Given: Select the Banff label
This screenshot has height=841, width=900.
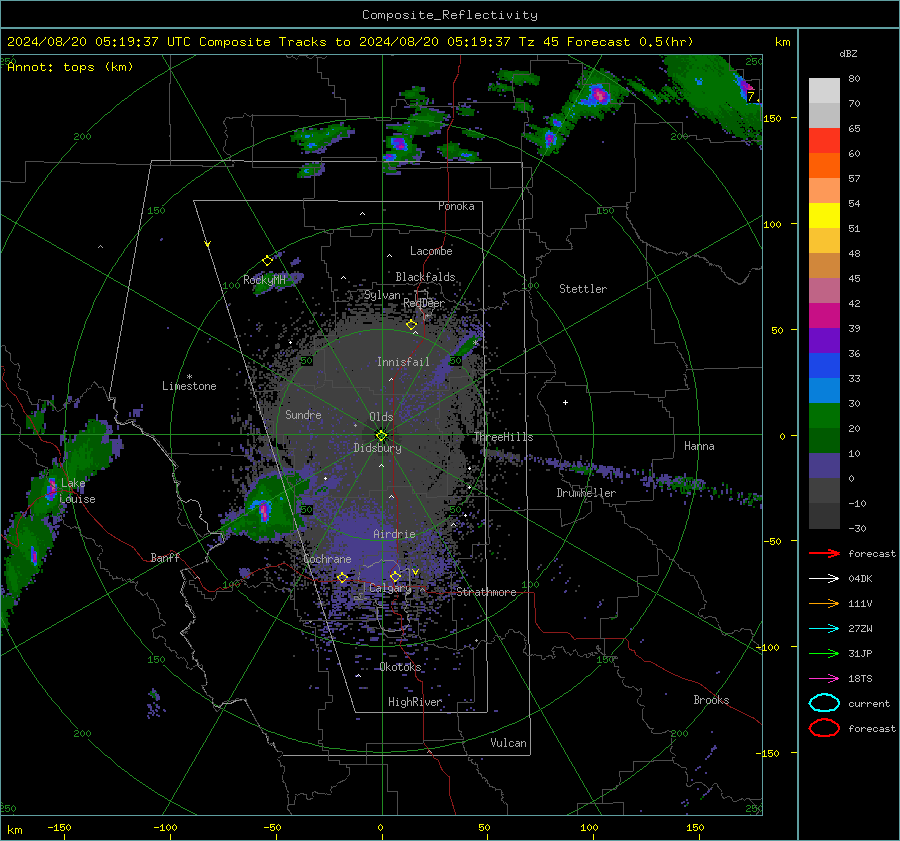Looking at the screenshot, I should pos(165,557).
